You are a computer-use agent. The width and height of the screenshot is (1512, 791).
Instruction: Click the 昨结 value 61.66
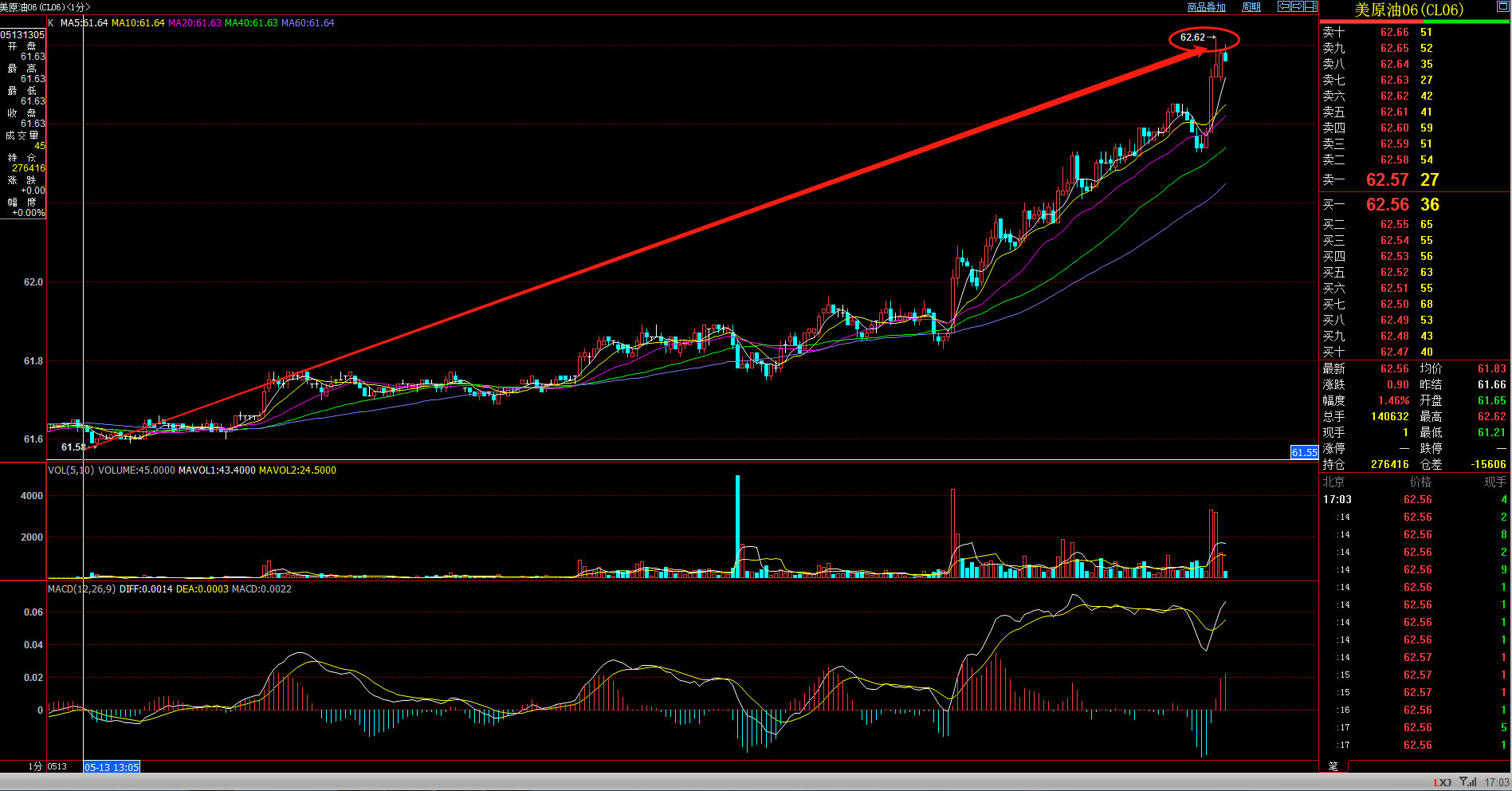coord(1492,385)
